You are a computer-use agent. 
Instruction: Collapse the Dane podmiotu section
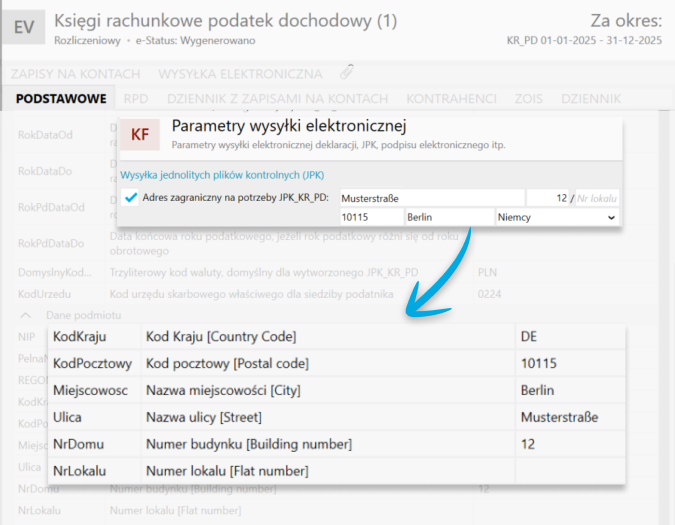pyautogui.click(x=25, y=315)
